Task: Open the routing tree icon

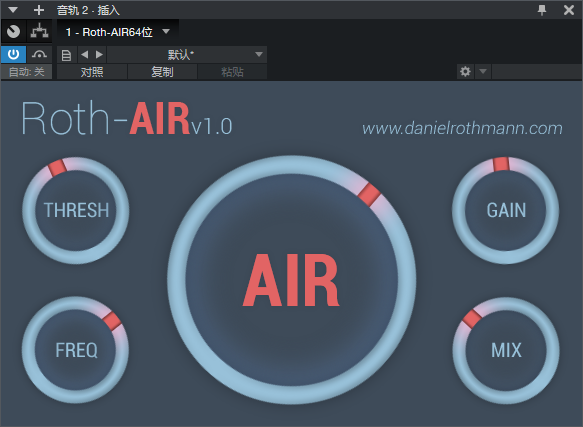Action: 39,32
